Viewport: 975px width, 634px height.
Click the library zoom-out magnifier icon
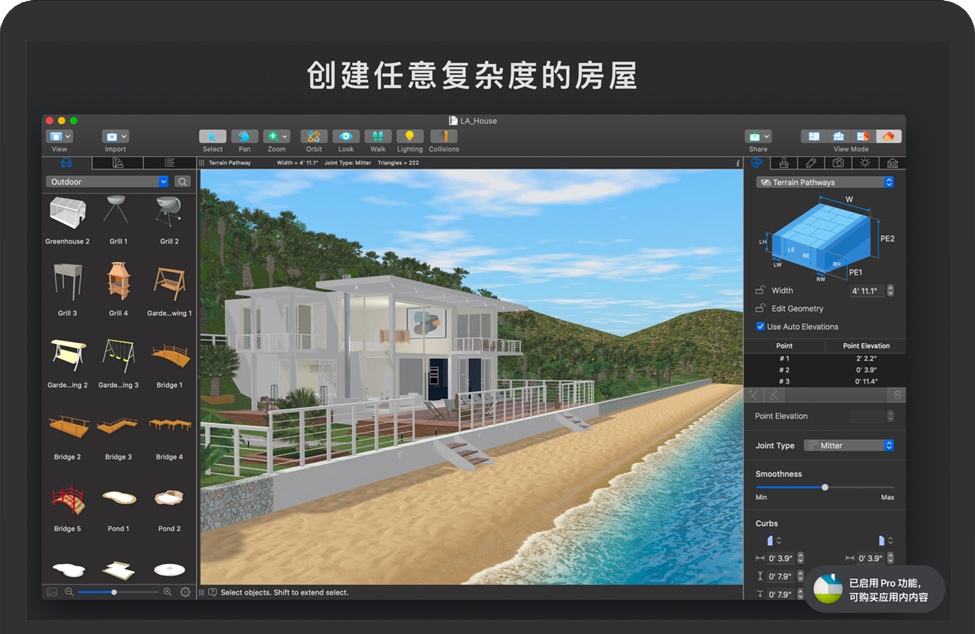(69, 592)
